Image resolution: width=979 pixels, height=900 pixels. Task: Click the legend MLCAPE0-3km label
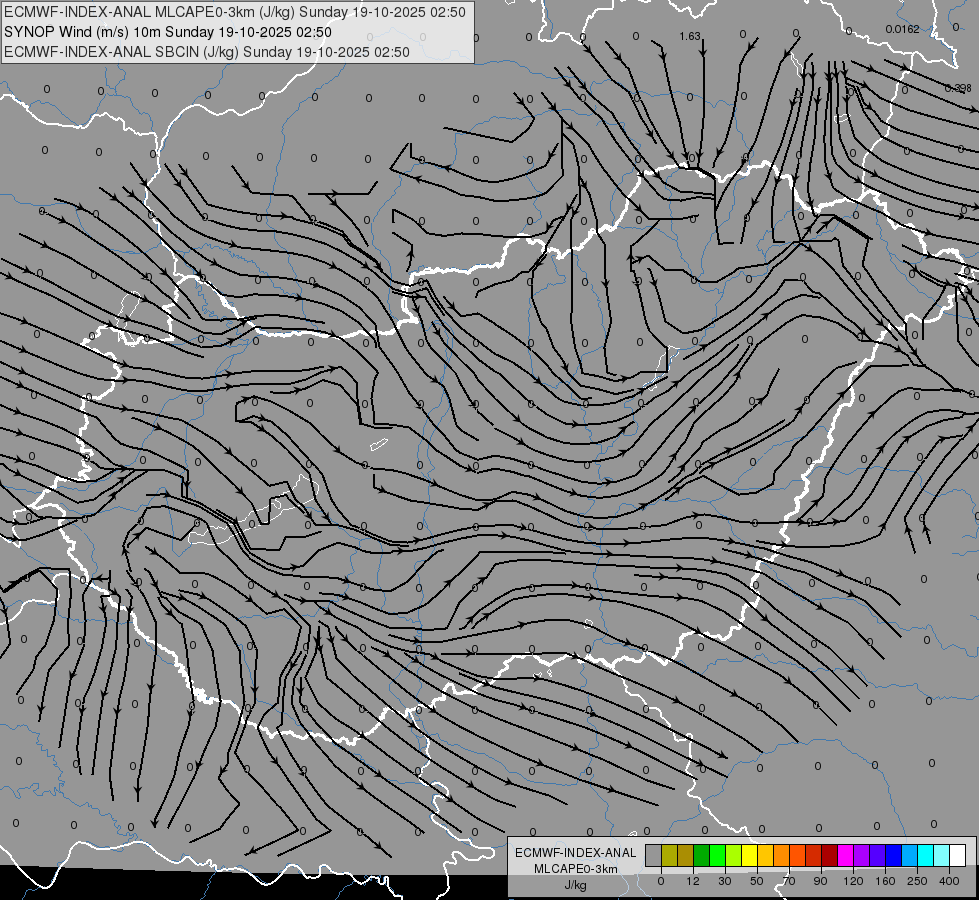(x=576, y=869)
